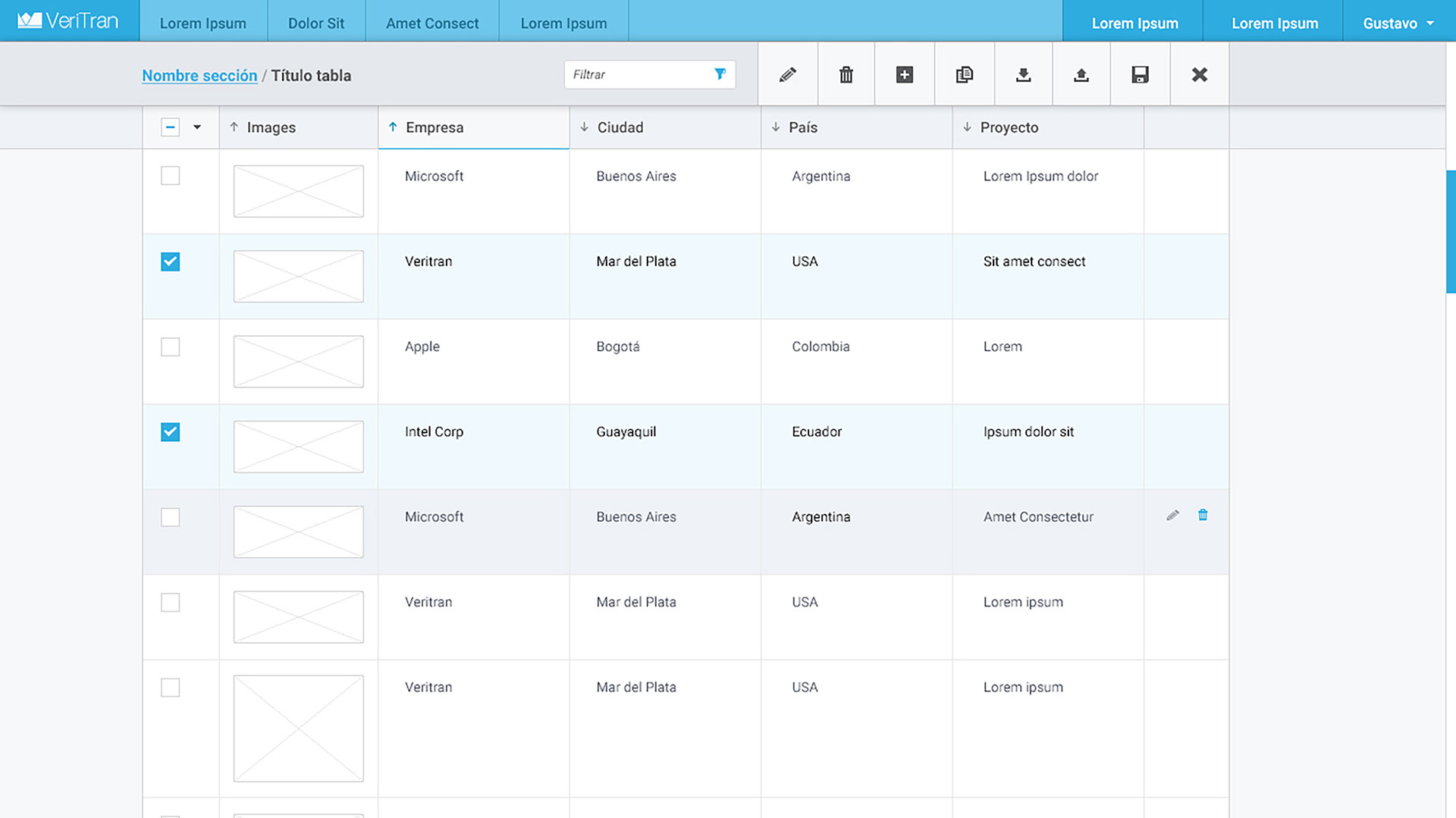This screenshot has height=818, width=1456.
Task: Click the thumbnail in Microsoft Lorem Ipsum dolor row
Action: [299, 191]
